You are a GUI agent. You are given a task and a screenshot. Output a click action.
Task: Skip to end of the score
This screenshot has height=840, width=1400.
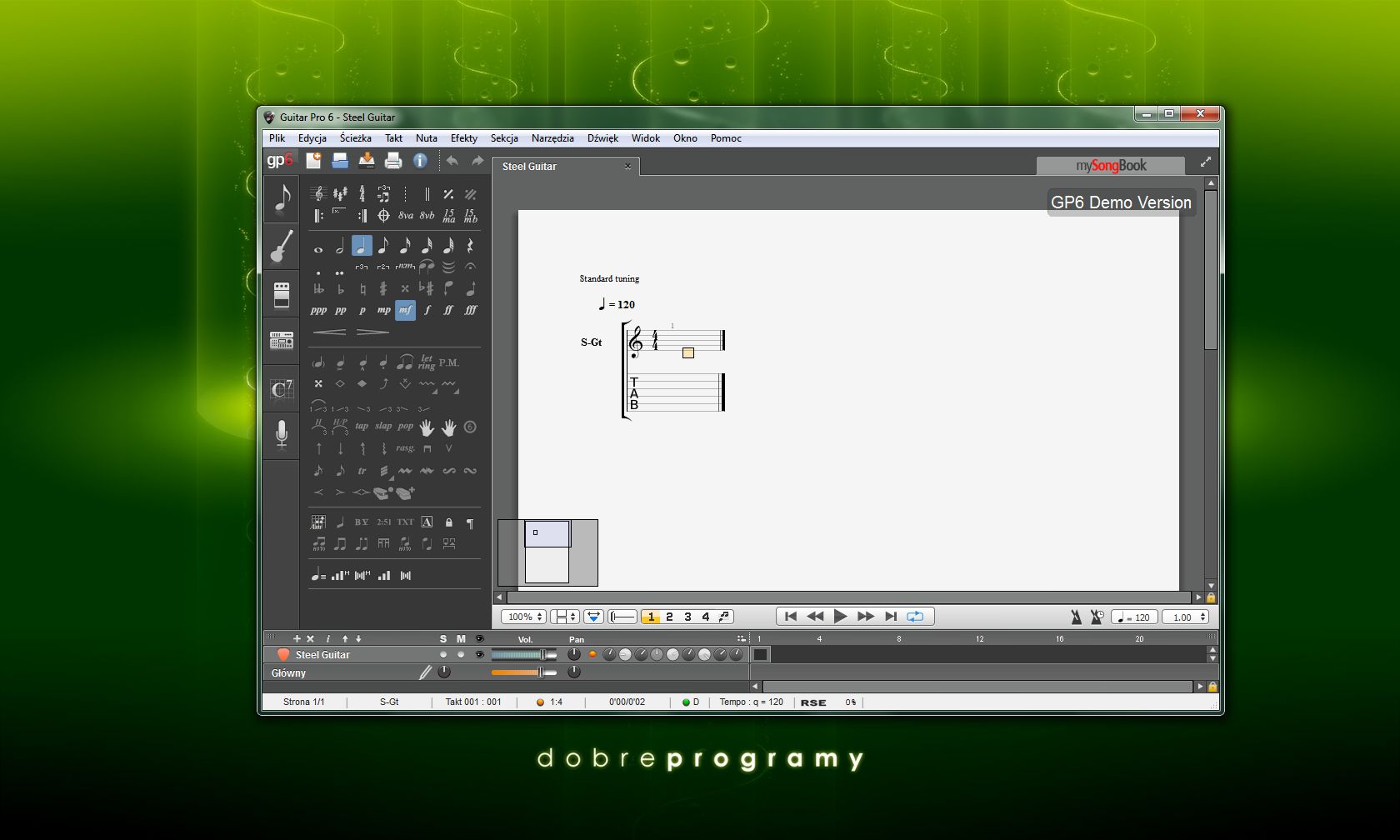[x=891, y=617]
